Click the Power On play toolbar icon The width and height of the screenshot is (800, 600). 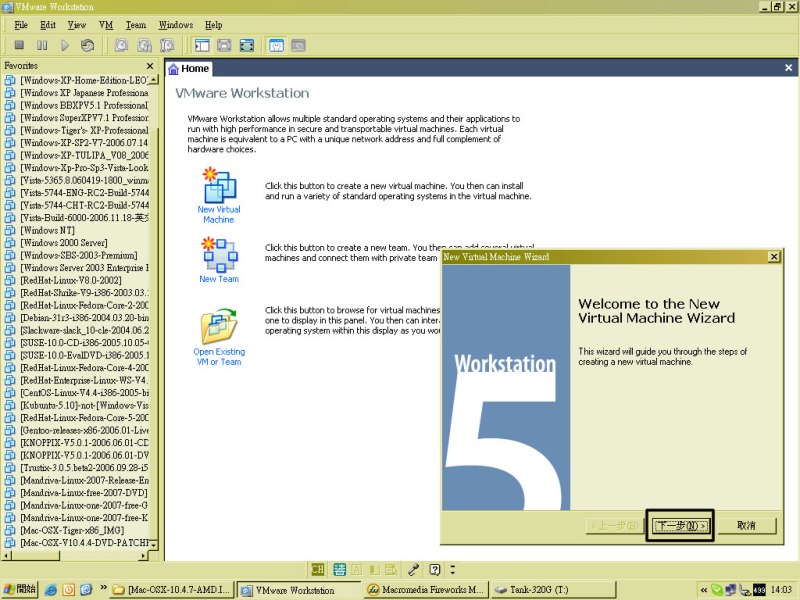pyautogui.click(x=65, y=45)
